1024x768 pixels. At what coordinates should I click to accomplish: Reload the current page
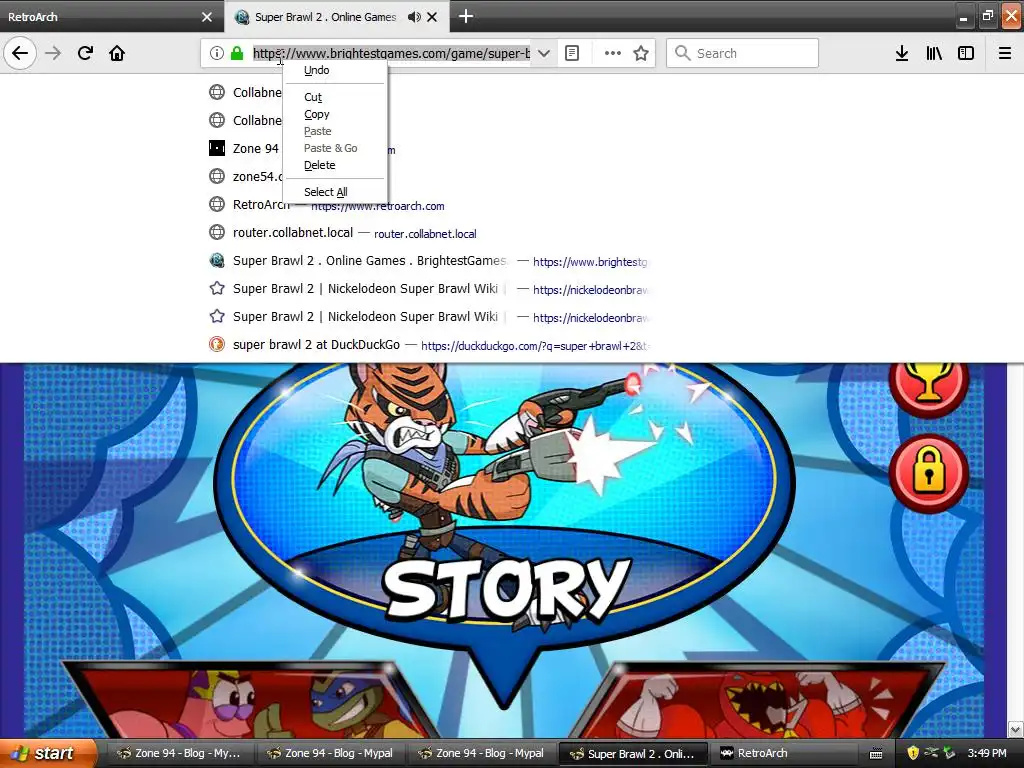85,53
